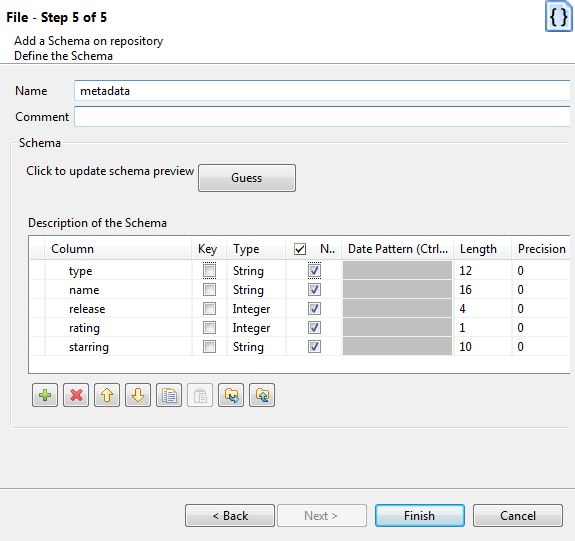Screen dimensions: 575x541
Task: Toggle Key checkbox for name column
Action: 209,290
